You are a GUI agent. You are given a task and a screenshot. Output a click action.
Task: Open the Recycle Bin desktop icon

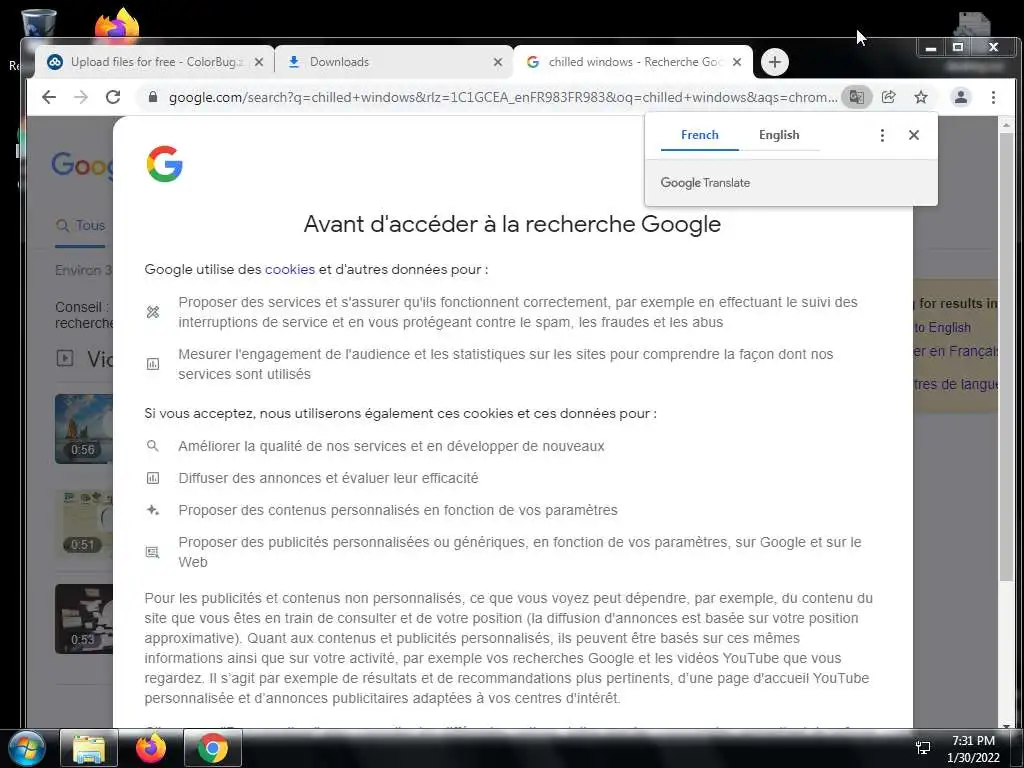pos(38,23)
